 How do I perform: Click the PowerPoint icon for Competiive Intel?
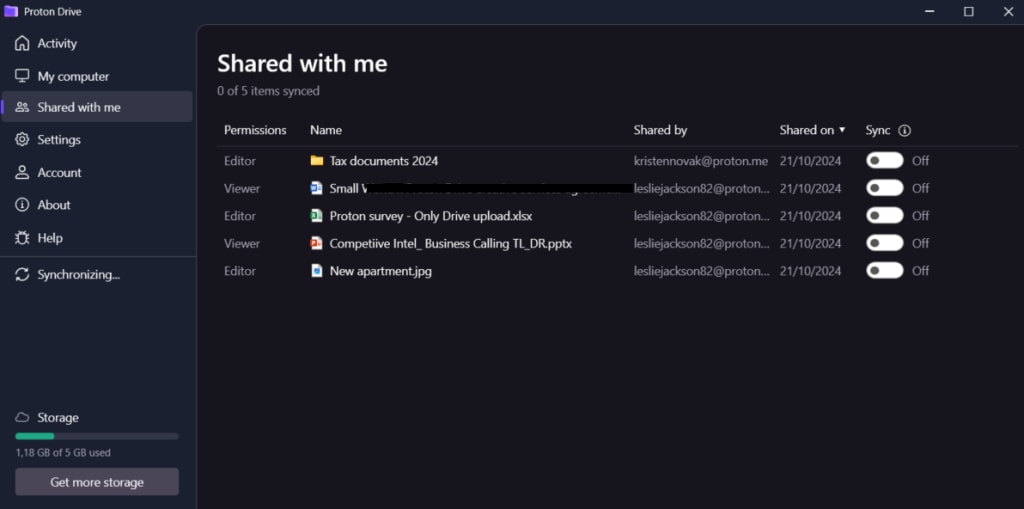(317, 243)
